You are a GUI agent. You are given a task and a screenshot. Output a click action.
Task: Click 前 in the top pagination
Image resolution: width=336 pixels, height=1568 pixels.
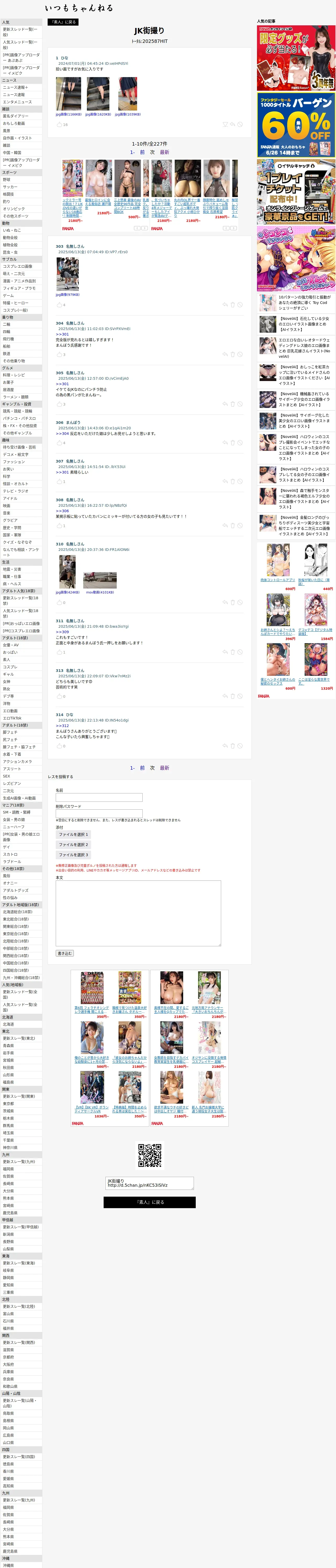(x=142, y=152)
